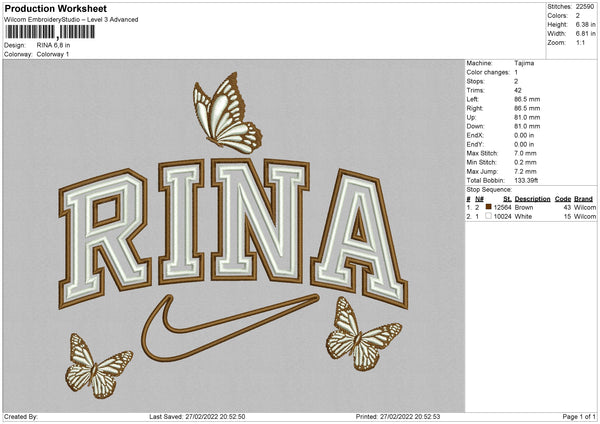Click the 'Page 1 of 1' footer text
Image resolution: width=600 pixels, height=424 pixels.
pyautogui.click(x=579, y=417)
